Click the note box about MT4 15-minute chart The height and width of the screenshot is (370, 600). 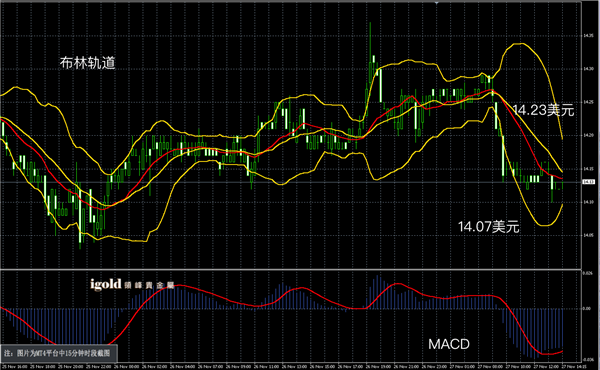point(59,353)
